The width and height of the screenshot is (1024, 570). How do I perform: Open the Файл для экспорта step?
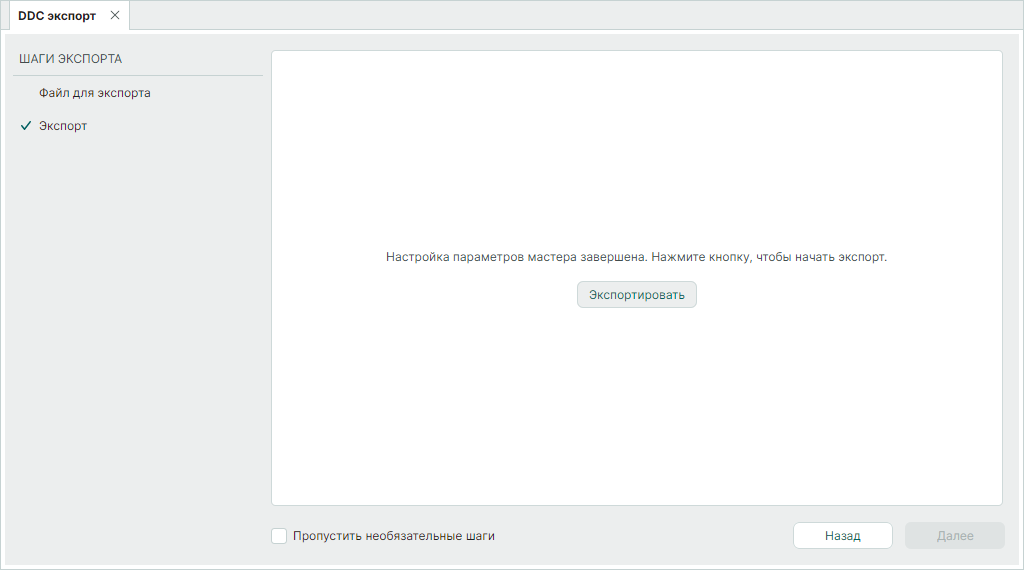pos(95,93)
